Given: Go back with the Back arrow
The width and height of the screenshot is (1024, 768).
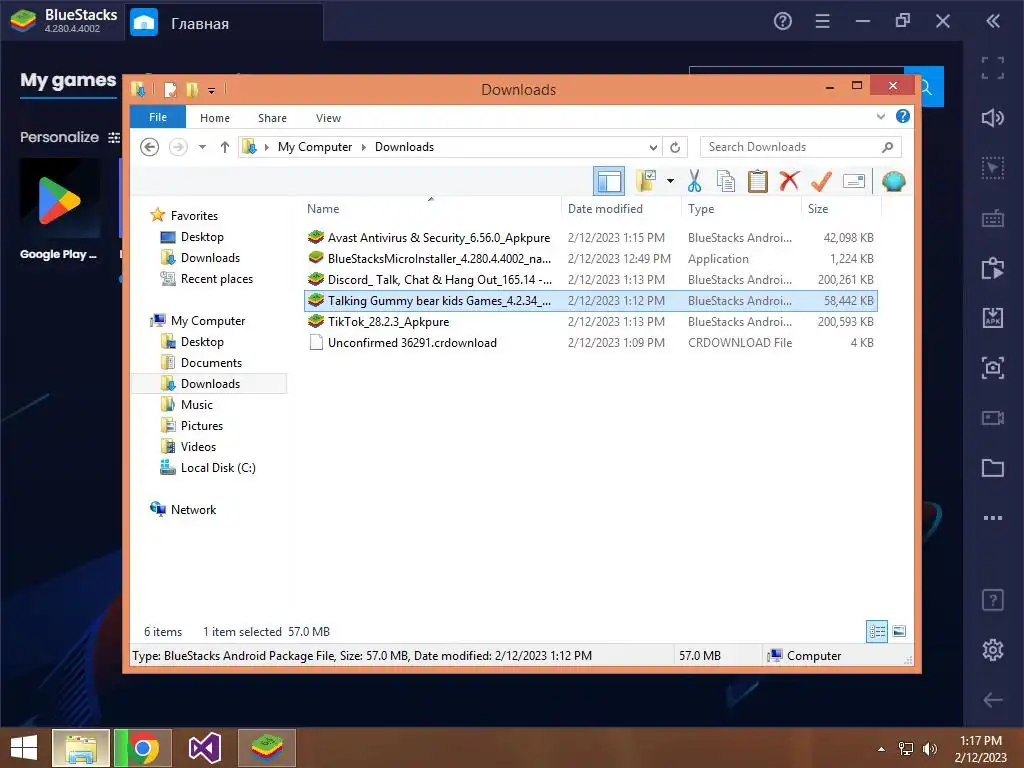Looking at the screenshot, I should pyautogui.click(x=150, y=147).
